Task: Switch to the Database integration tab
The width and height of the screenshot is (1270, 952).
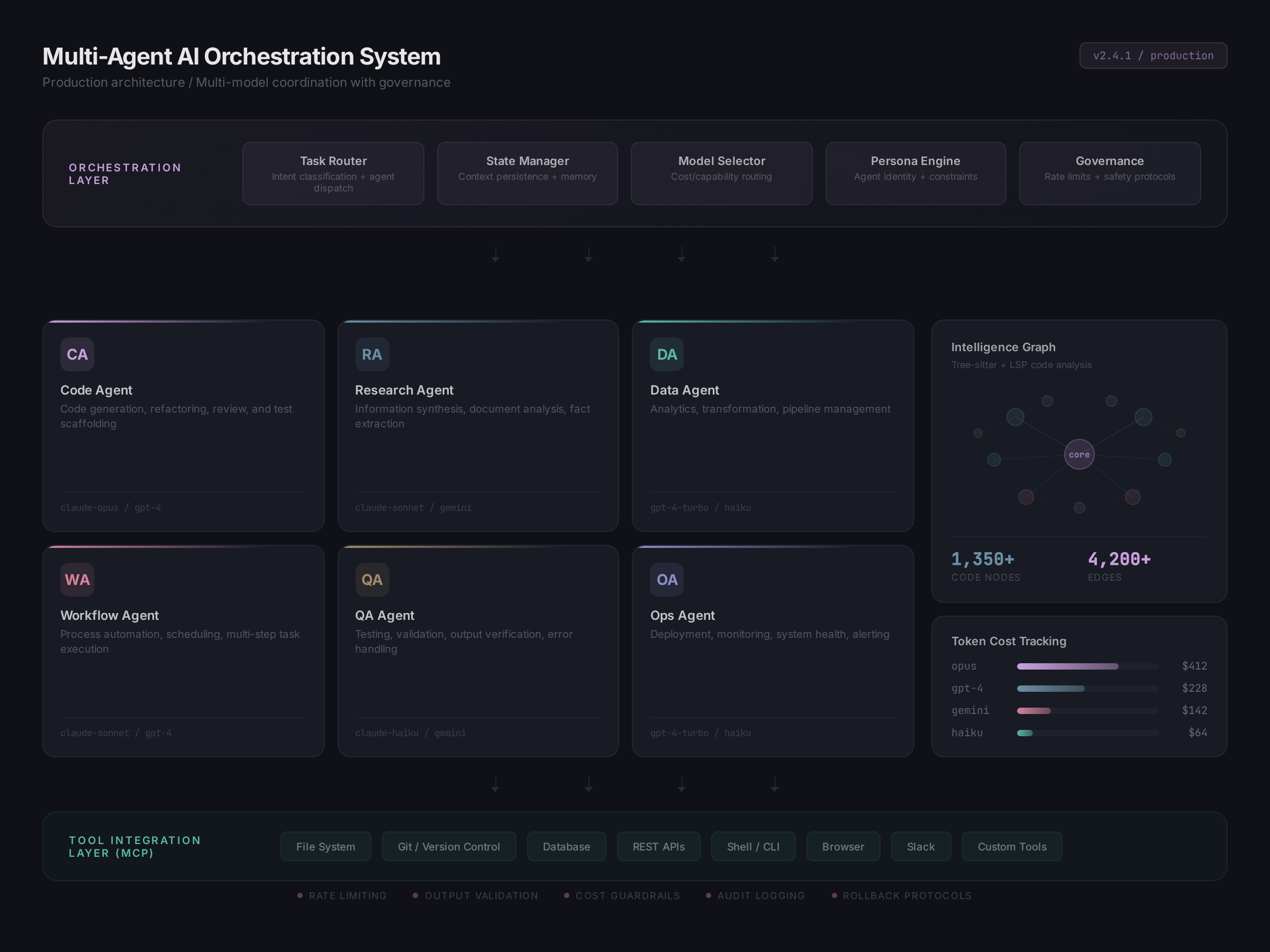Action: (566, 846)
